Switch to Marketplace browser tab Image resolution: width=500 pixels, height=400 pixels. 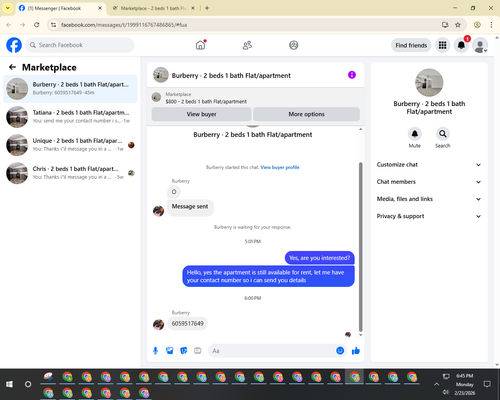[x=153, y=8]
